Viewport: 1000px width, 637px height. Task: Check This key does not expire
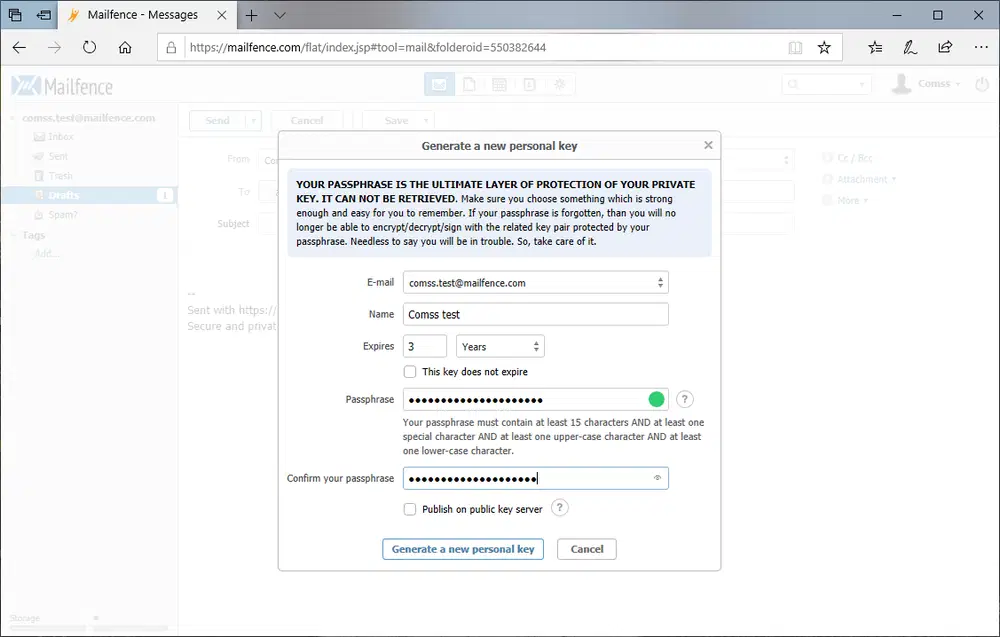(410, 372)
